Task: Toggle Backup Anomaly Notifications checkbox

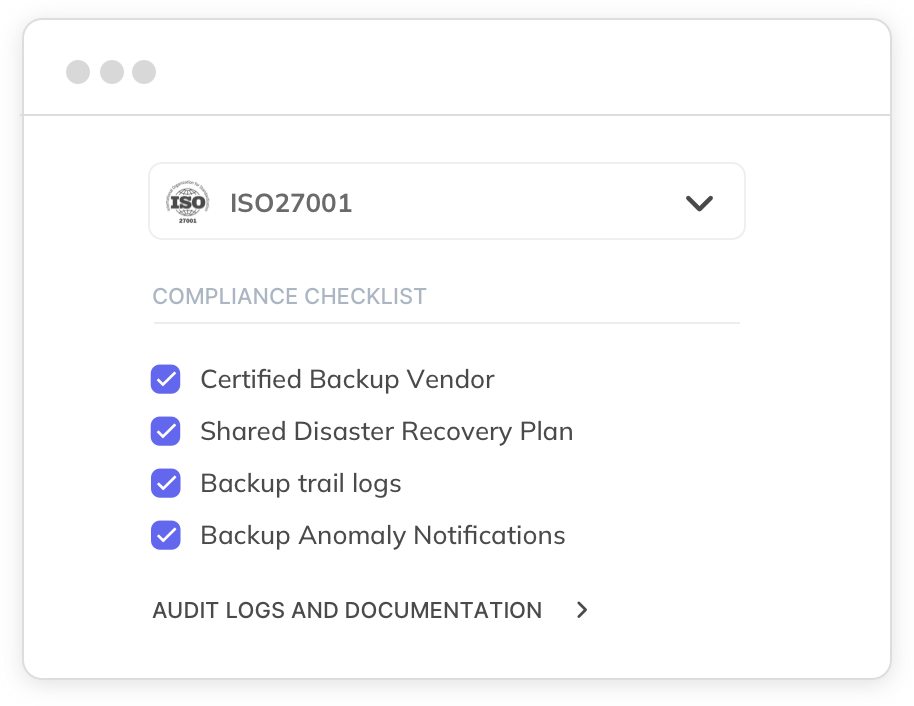Action: pyautogui.click(x=165, y=536)
